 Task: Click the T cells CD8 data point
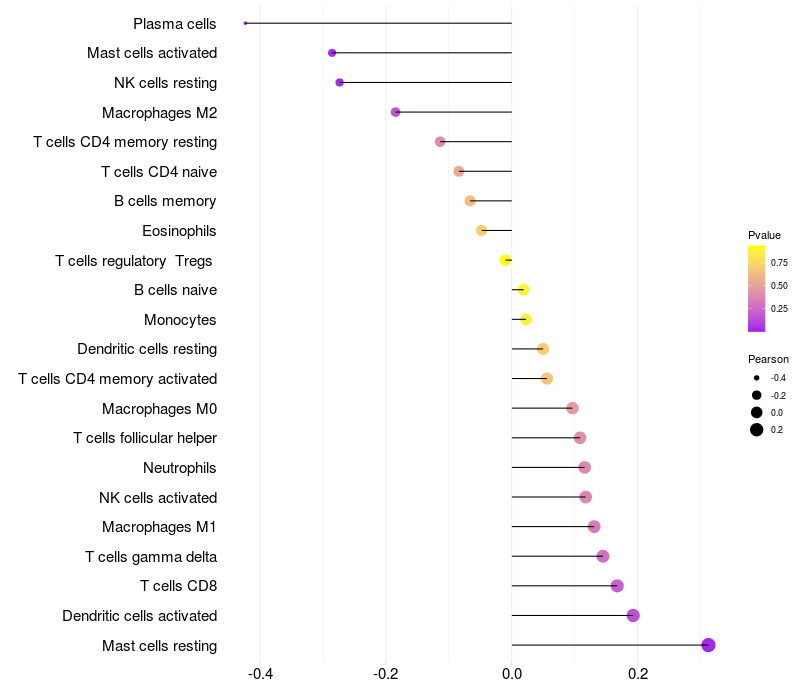(x=617, y=586)
